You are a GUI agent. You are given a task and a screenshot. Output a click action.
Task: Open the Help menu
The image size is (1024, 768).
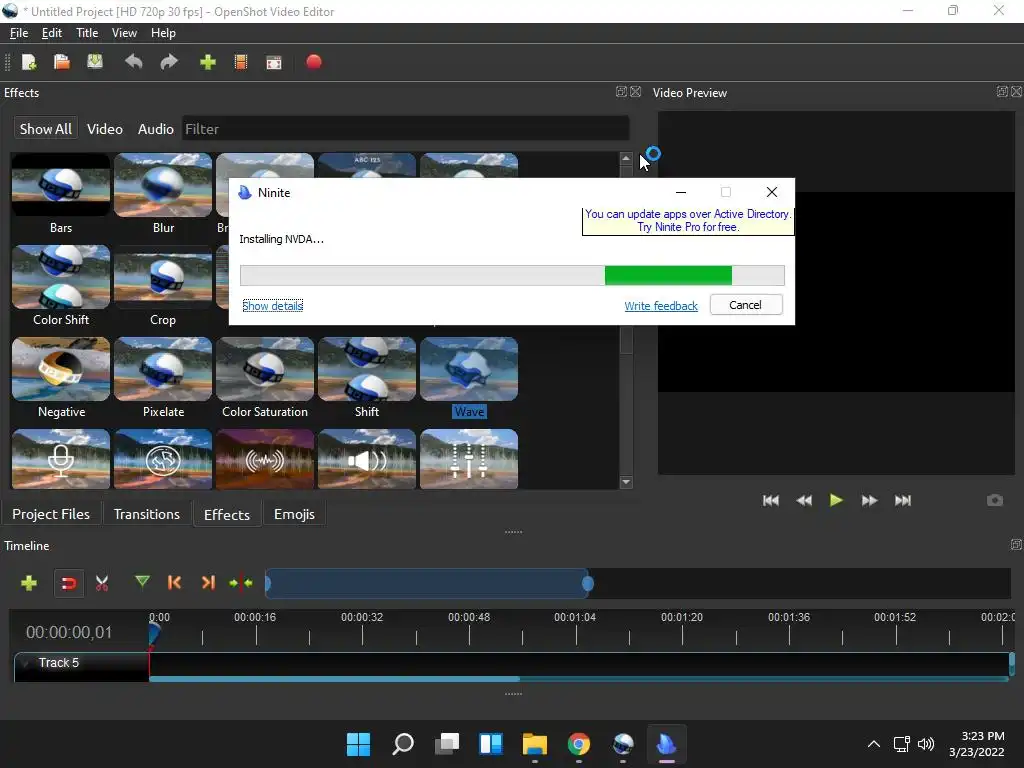(x=163, y=33)
